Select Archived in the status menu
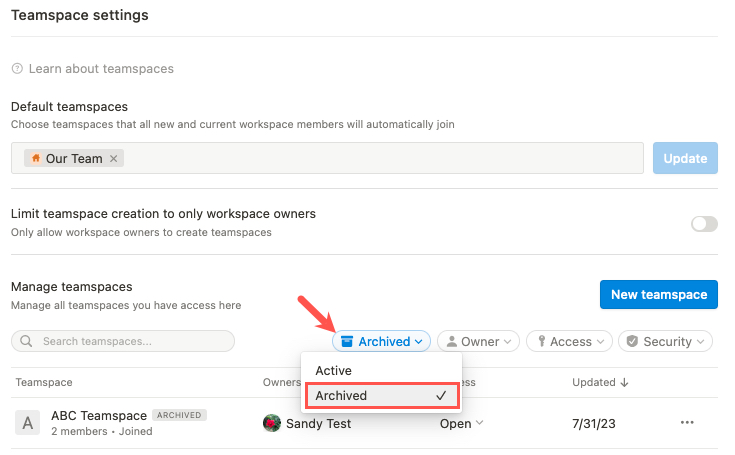The width and height of the screenshot is (735, 455). click(x=382, y=396)
